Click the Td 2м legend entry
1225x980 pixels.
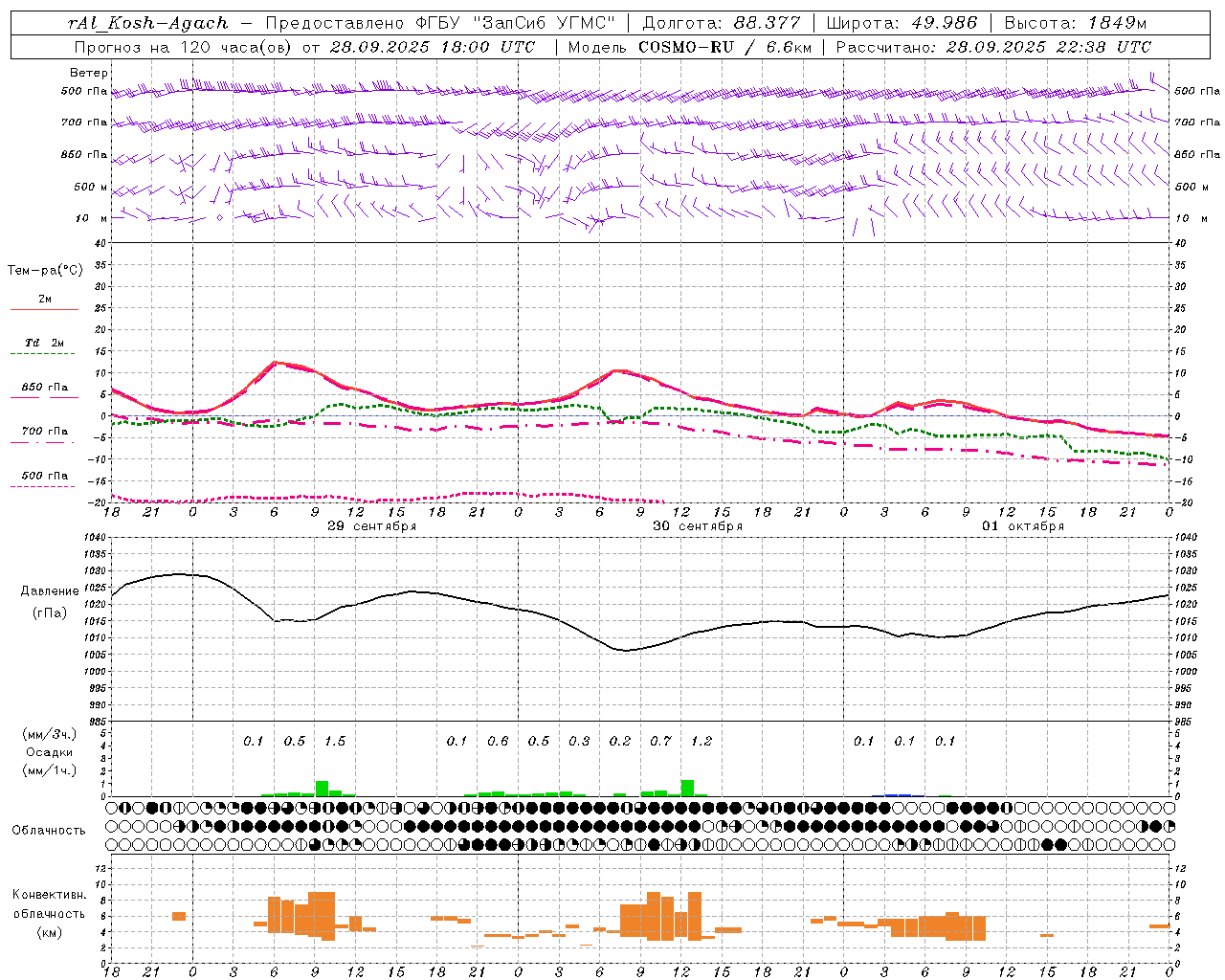[44, 343]
